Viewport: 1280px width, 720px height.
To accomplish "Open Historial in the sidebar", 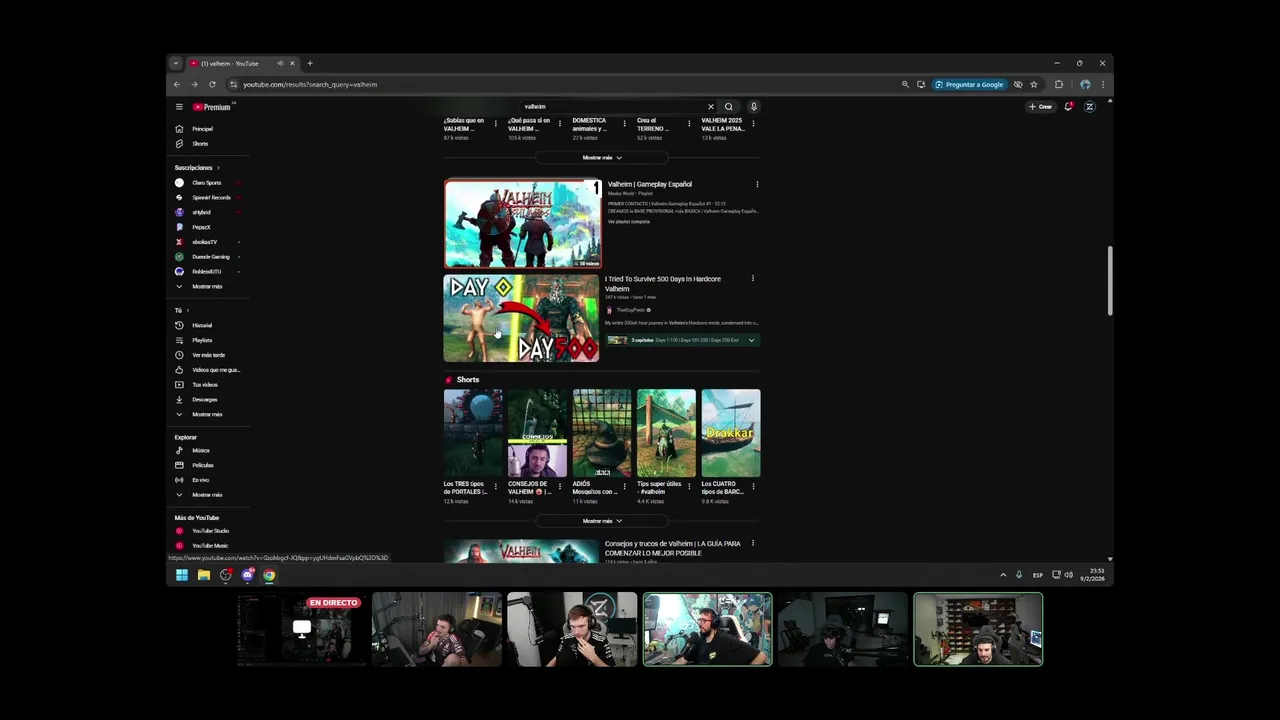I will pyautogui.click(x=202, y=325).
